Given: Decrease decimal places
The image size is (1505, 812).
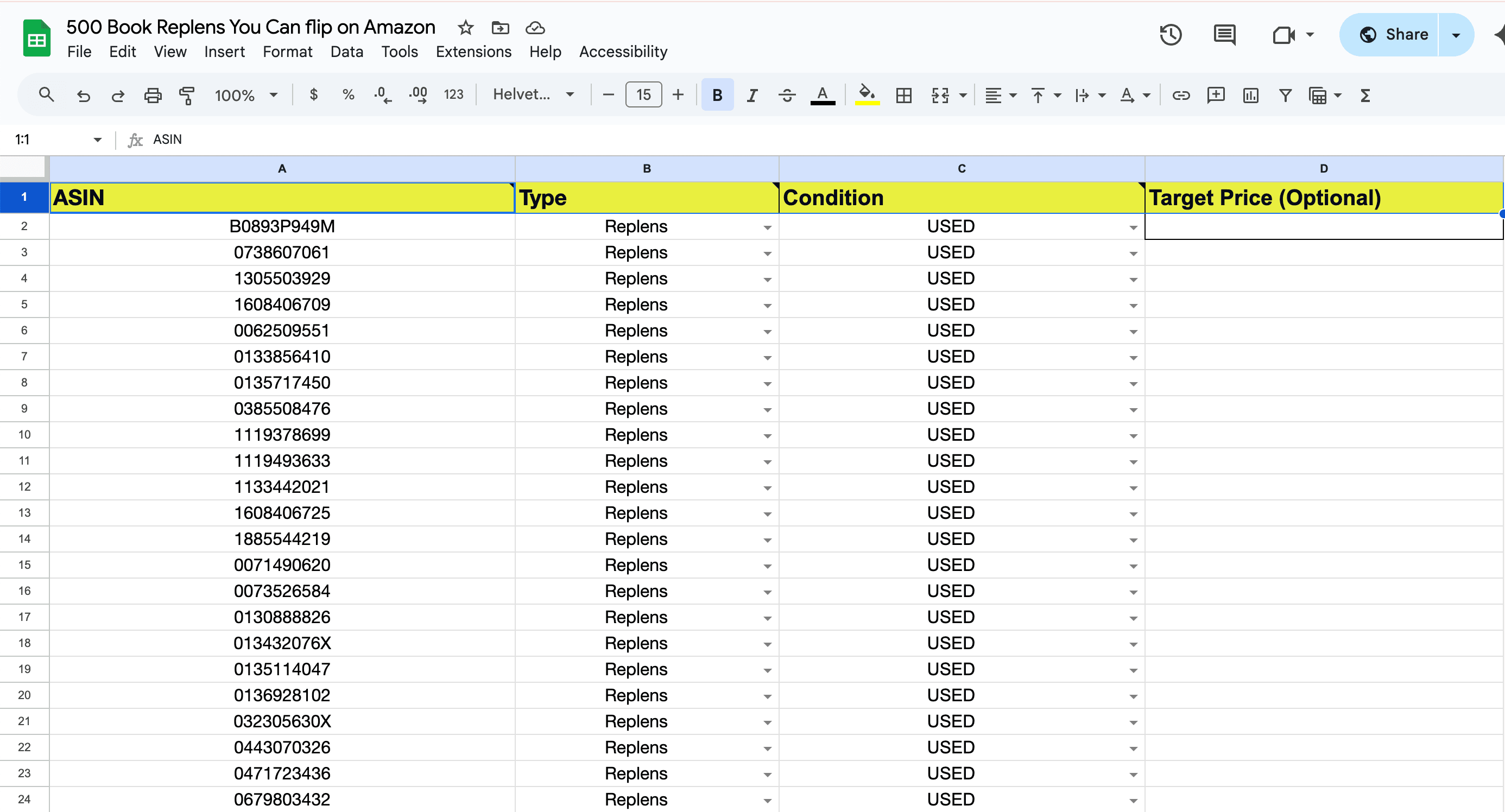Looking at the screenshot, I should tap(383, 94).
